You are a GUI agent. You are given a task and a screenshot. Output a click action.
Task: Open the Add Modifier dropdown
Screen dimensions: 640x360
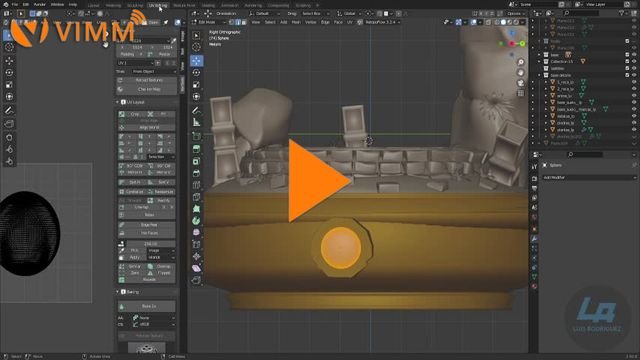tap(589, 178)
